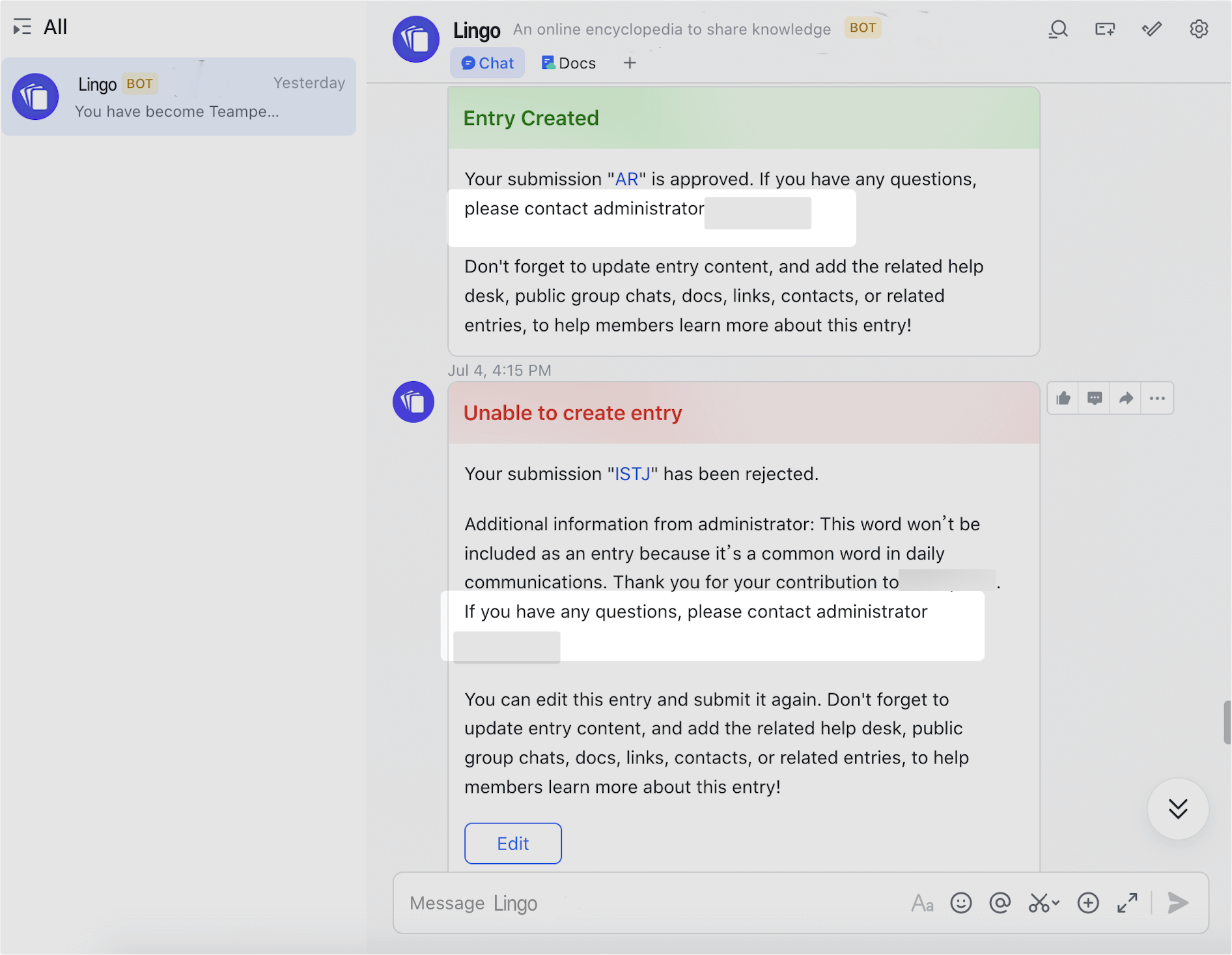This screenshot has height=955, width=1232.
Task: React with thumbs-up on the message
Action: coord(1063,398)
